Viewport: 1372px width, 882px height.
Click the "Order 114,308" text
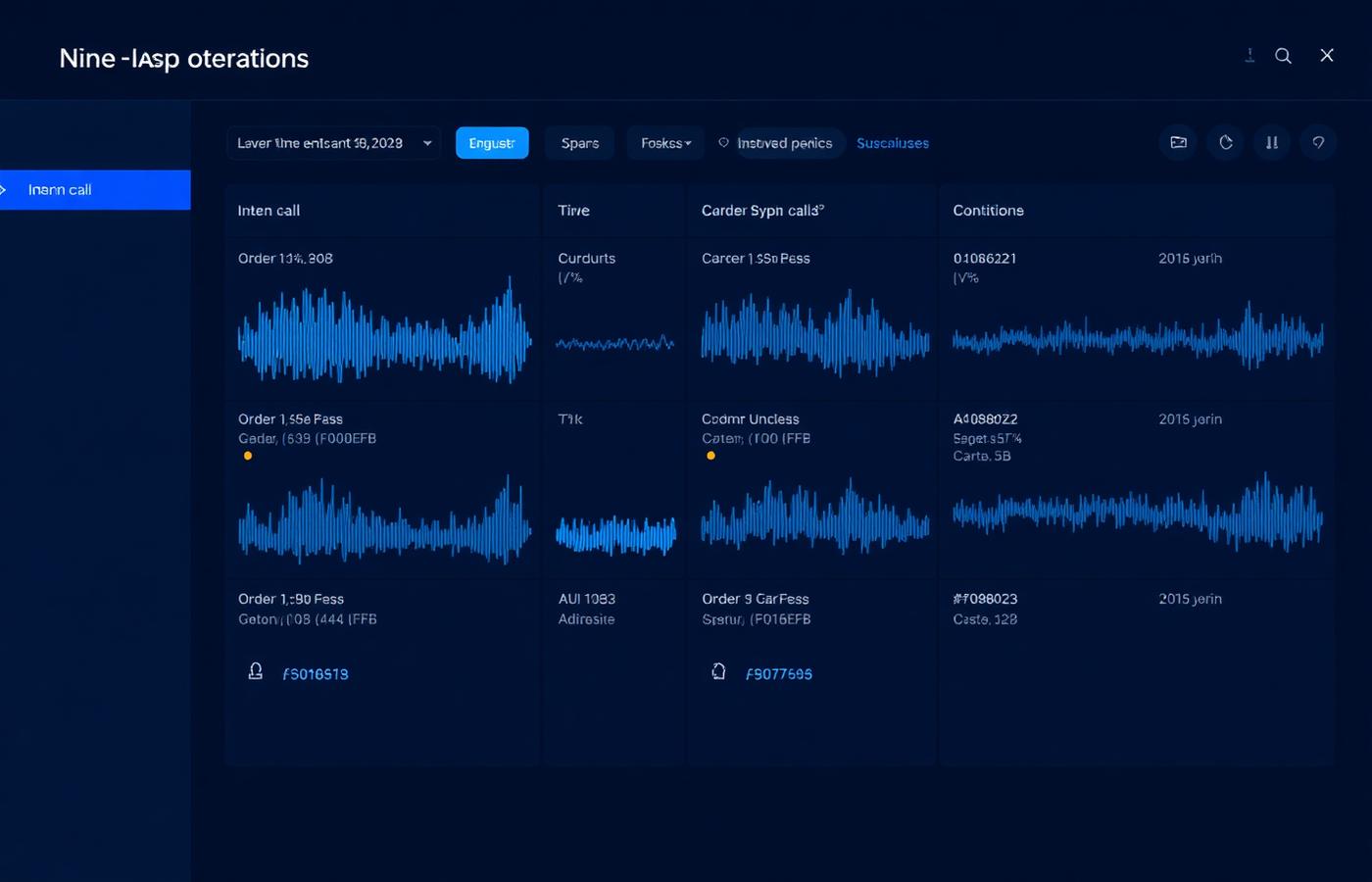tap(285, 259)
